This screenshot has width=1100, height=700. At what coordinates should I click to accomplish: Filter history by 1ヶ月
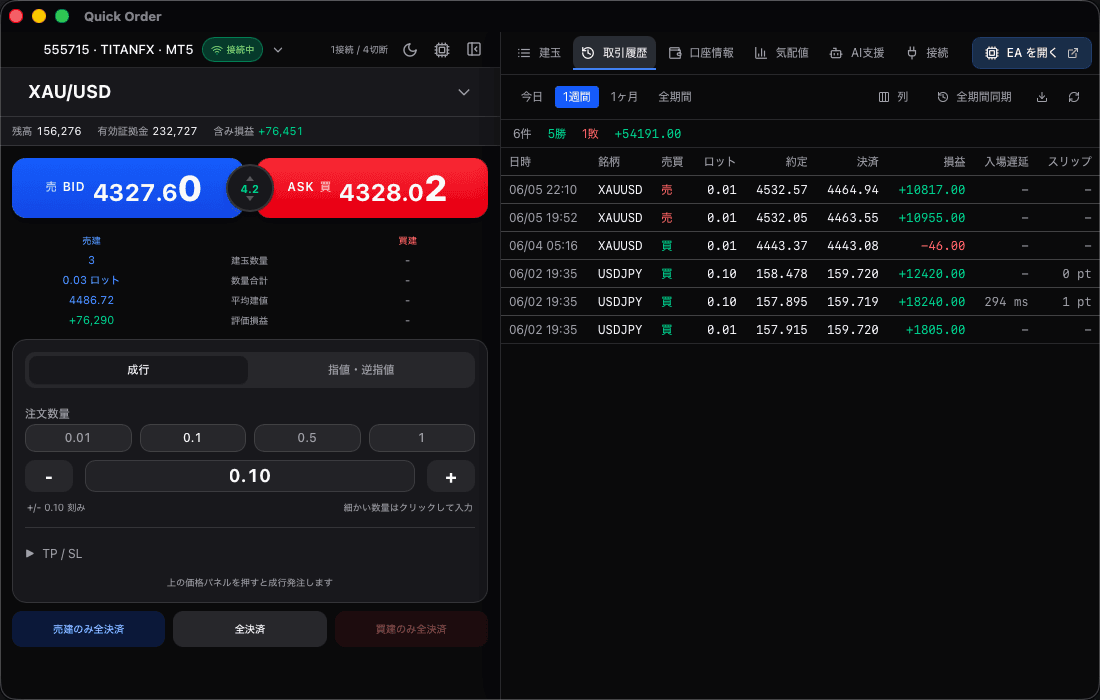click(624, 97)
